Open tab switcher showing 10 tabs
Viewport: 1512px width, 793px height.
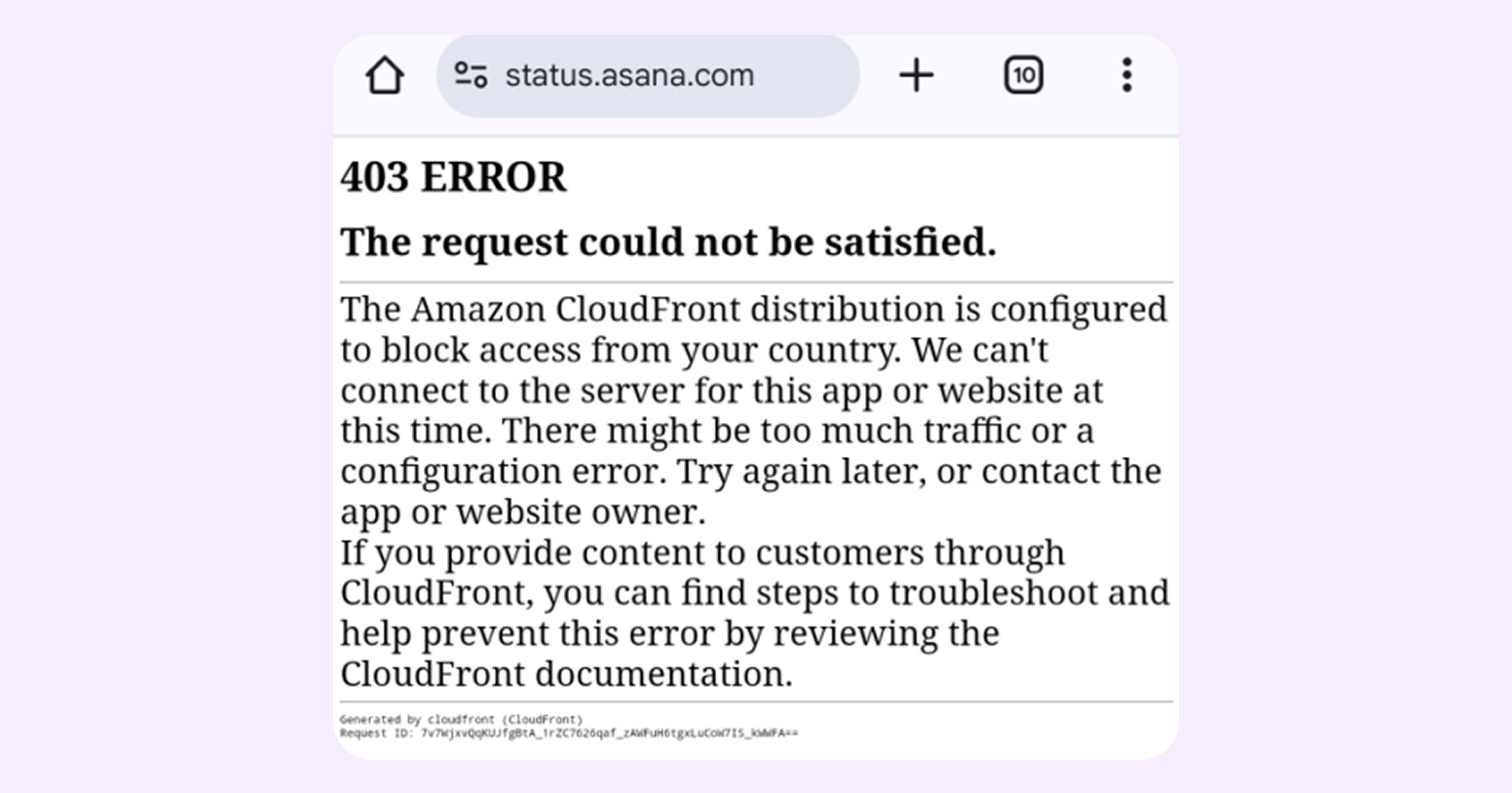point(1023,75)
